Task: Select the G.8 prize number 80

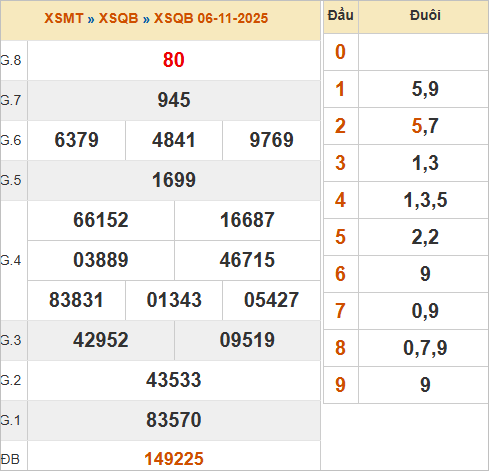Action: coord(174,60)
